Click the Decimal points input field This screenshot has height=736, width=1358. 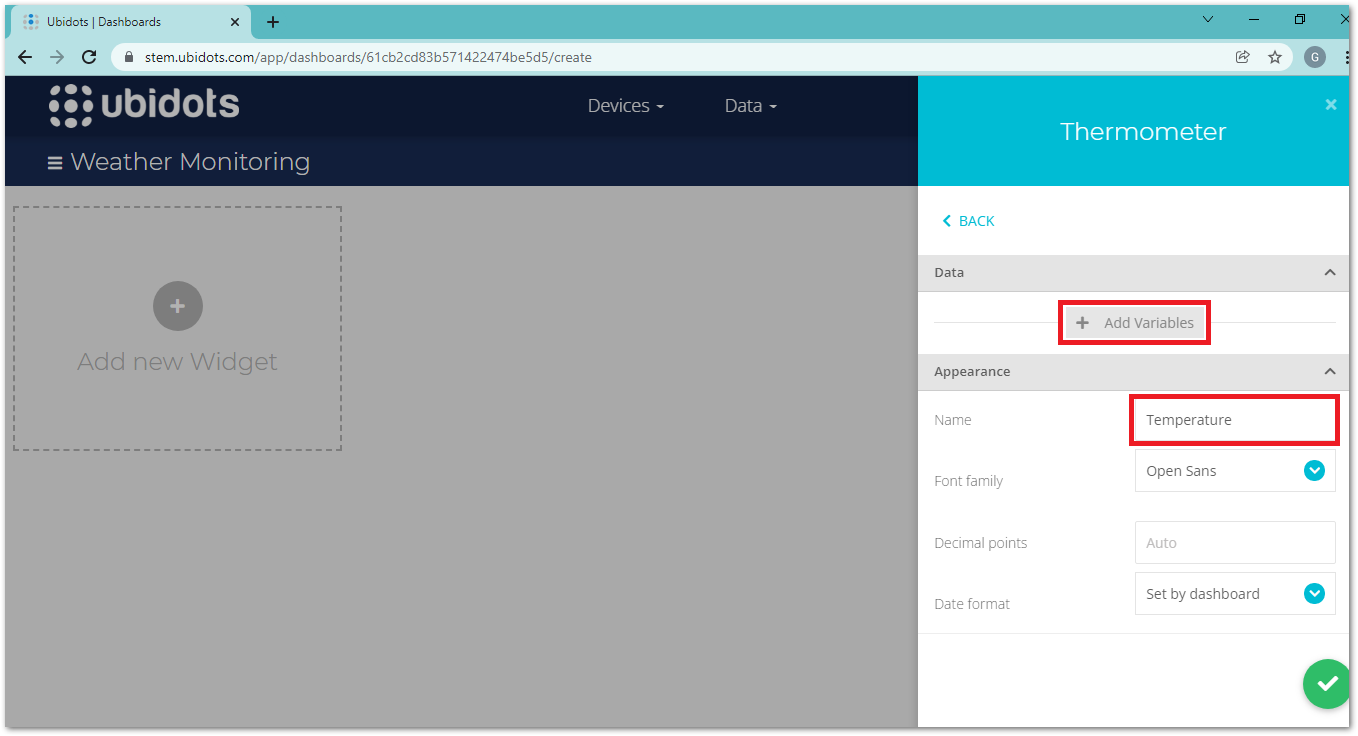point(1235,543)
